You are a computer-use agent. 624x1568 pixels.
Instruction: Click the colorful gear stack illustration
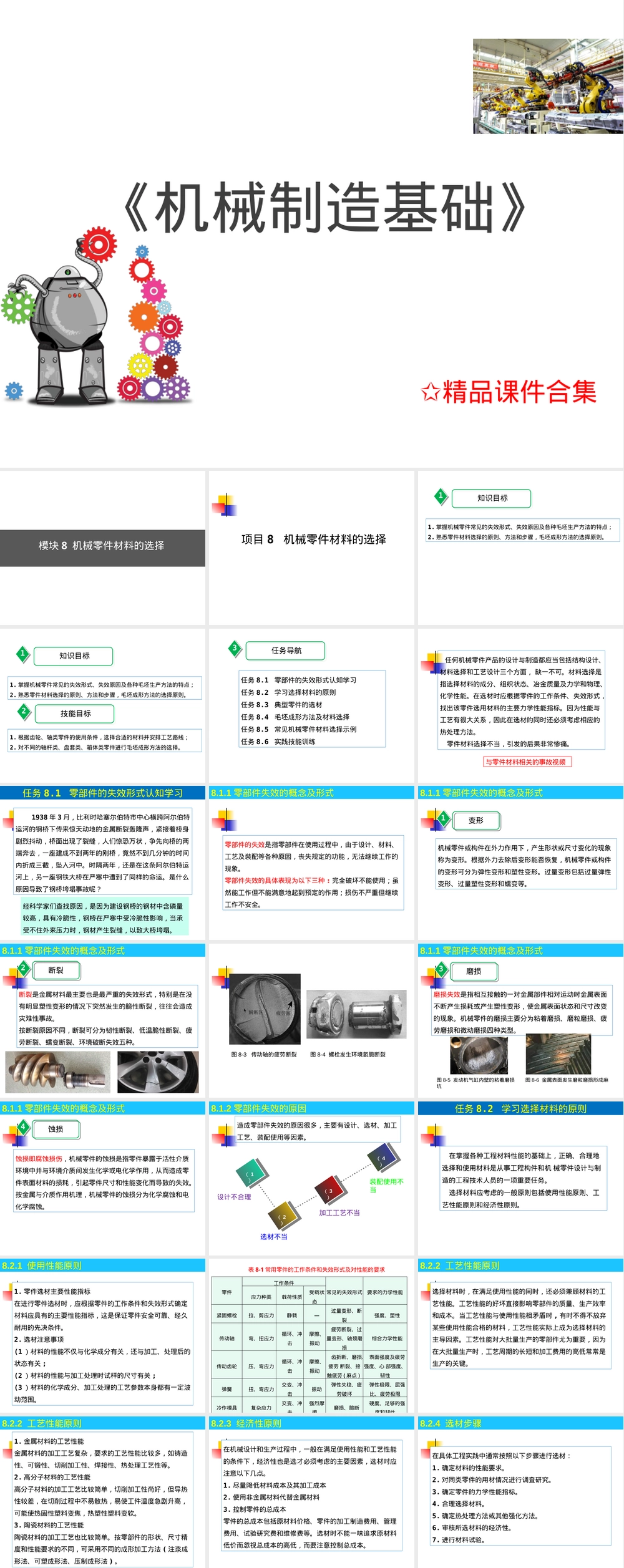[x=154, y=324]
